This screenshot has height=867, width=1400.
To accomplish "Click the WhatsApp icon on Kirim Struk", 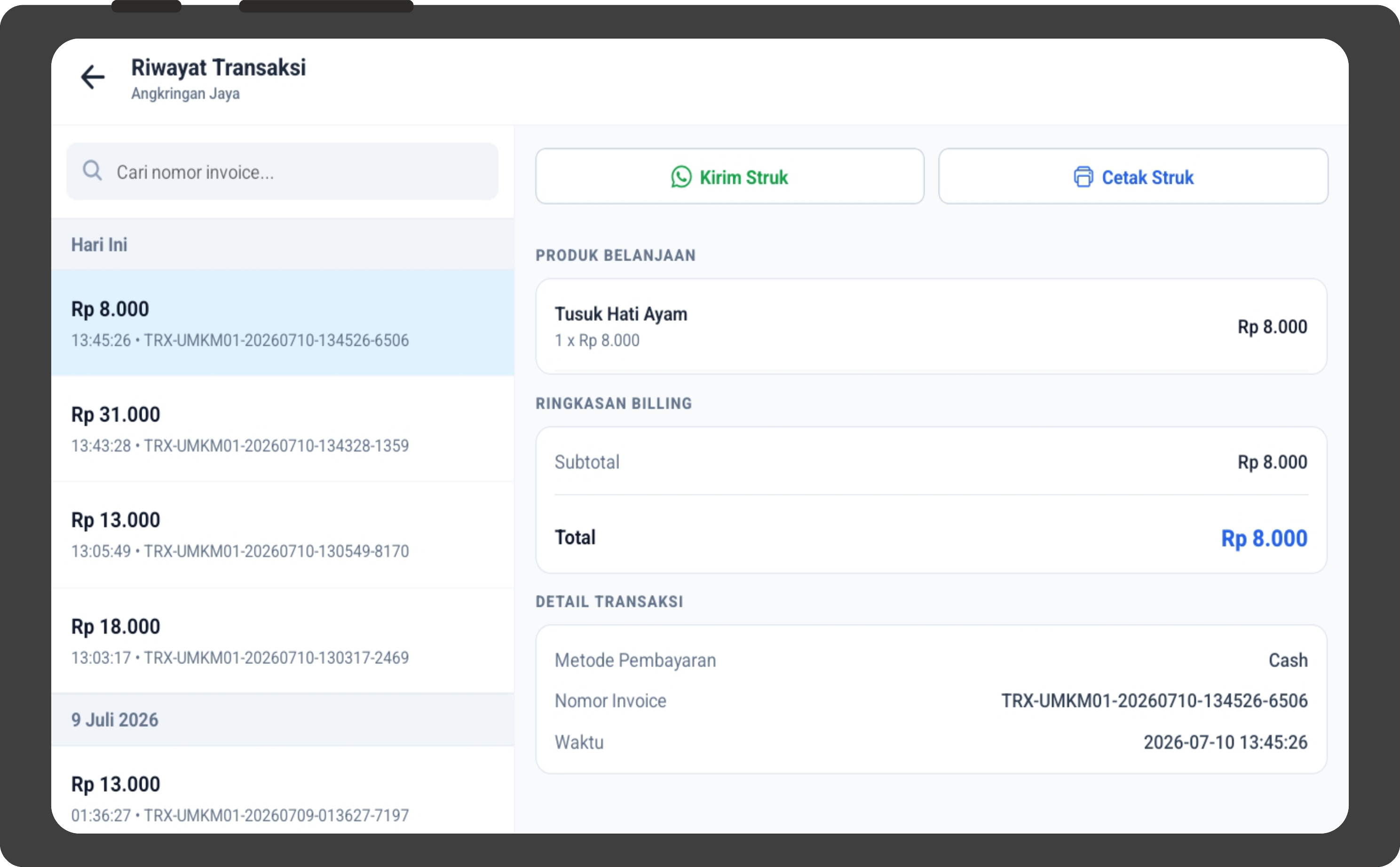I will point(681,177).
